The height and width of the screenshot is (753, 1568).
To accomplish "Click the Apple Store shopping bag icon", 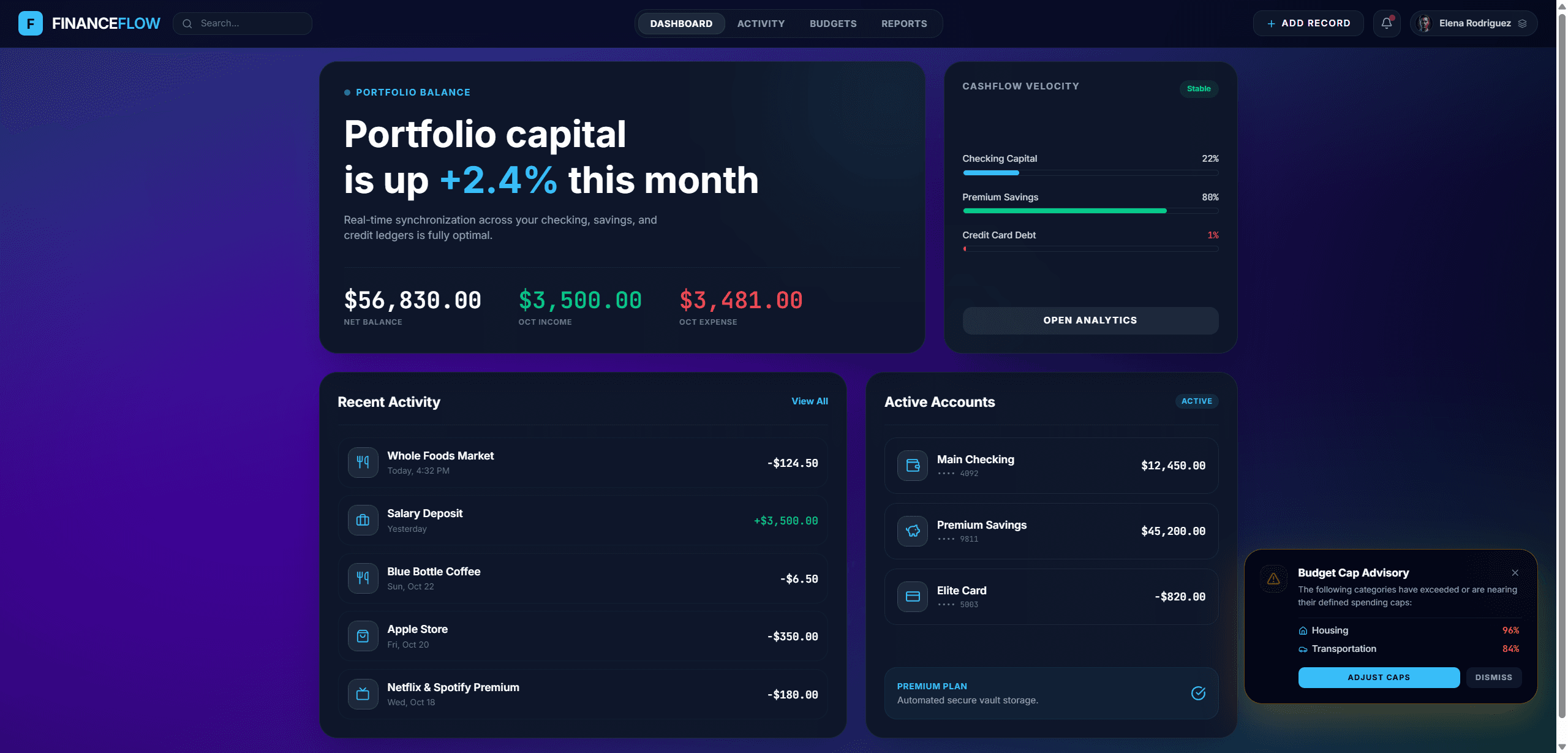I will pos(363,636).
